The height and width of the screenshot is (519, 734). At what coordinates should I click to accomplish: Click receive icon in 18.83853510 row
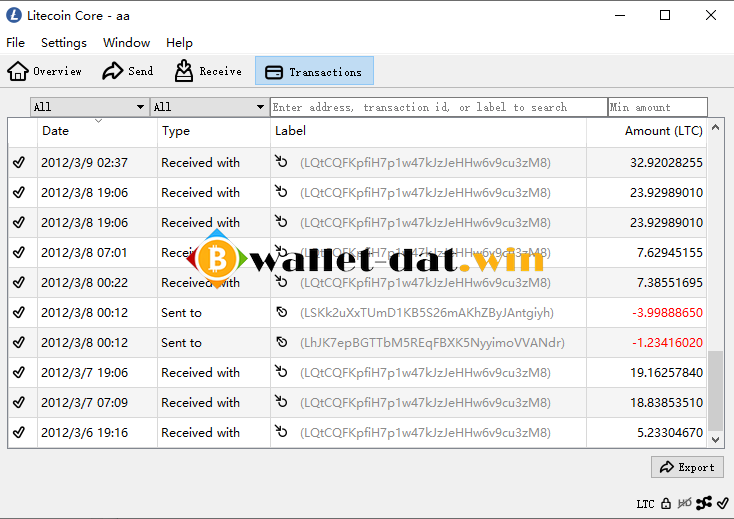tap(281, 402)
